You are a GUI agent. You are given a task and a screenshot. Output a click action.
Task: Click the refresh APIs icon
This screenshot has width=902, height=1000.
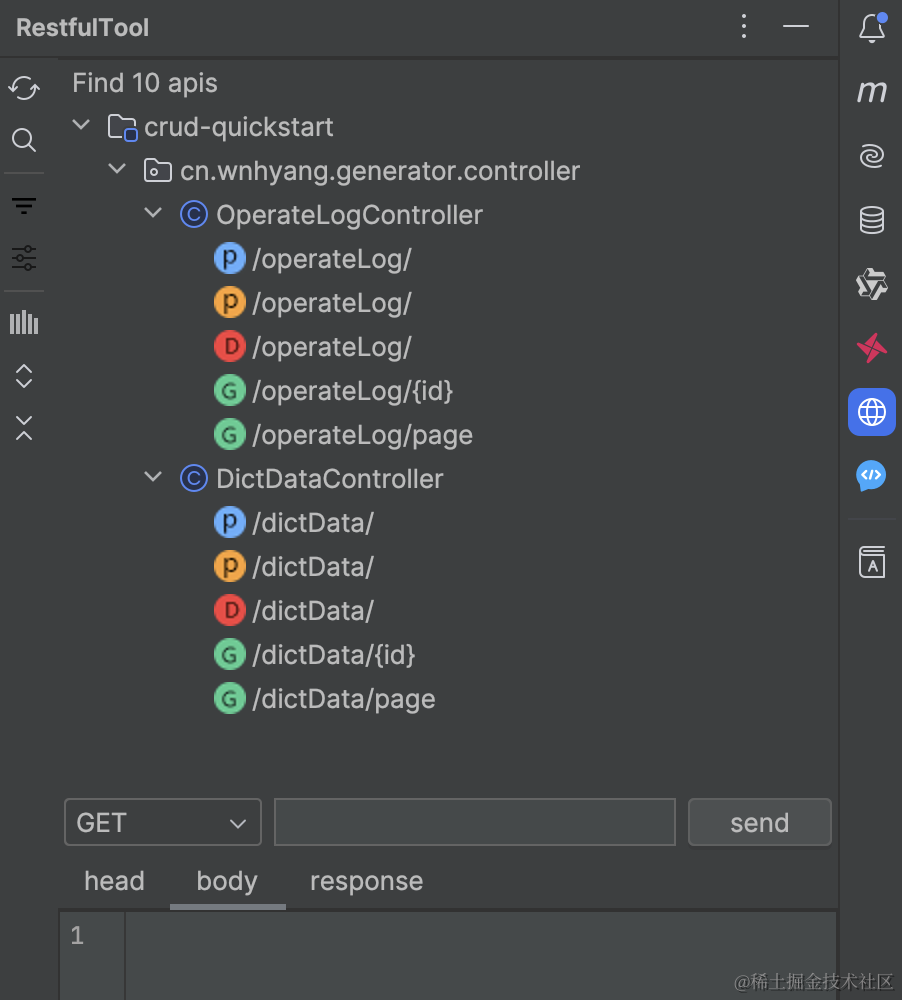pos(24,88)
